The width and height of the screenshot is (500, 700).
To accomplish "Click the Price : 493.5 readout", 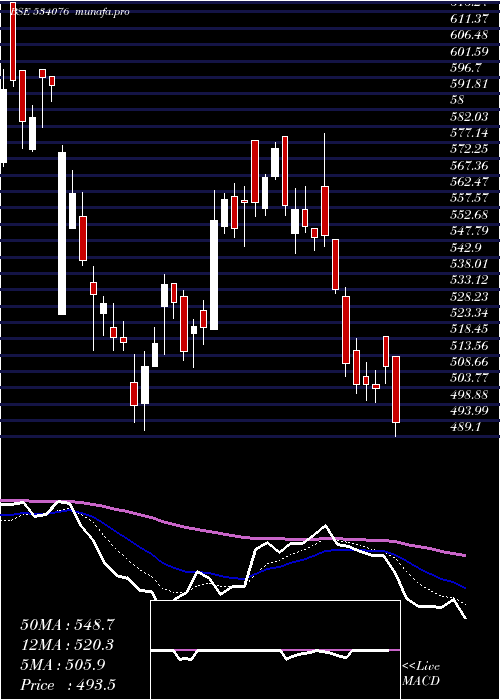I will pyautogui.click(x=68, y=685).
